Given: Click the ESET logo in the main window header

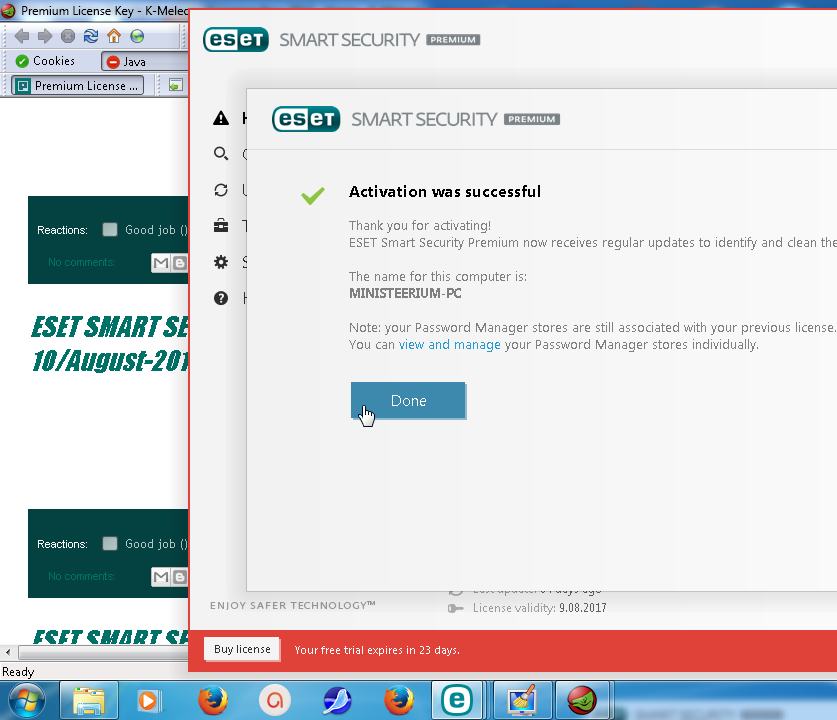Looking at the screenshot, I should pyautogui.click(x=236, y=39).
